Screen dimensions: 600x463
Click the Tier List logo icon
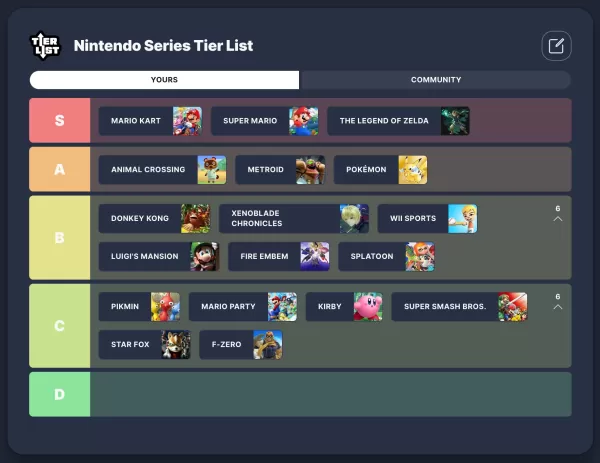[45, 45]
